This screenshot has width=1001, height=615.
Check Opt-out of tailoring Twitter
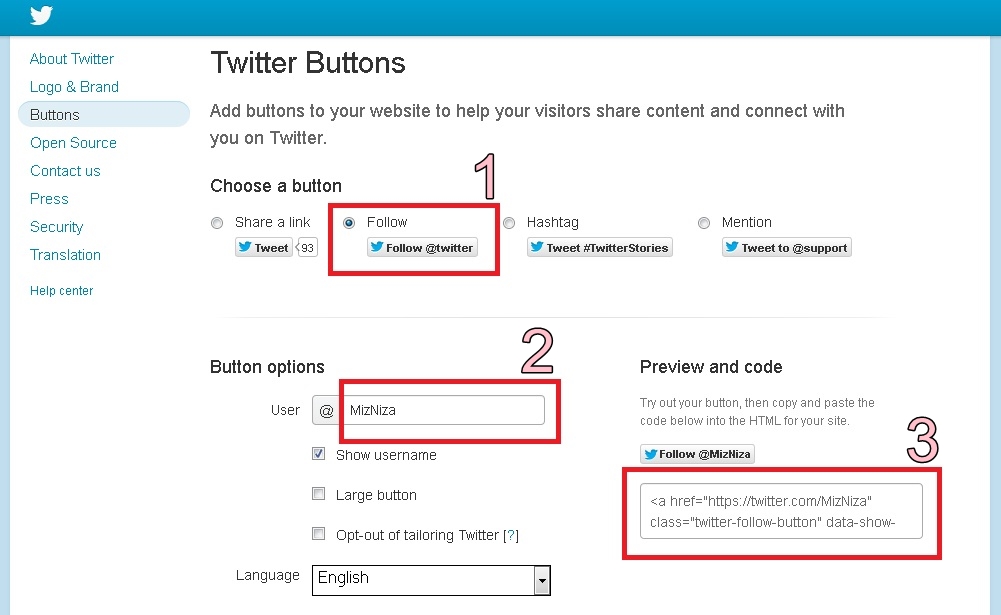tap(319, 534)
